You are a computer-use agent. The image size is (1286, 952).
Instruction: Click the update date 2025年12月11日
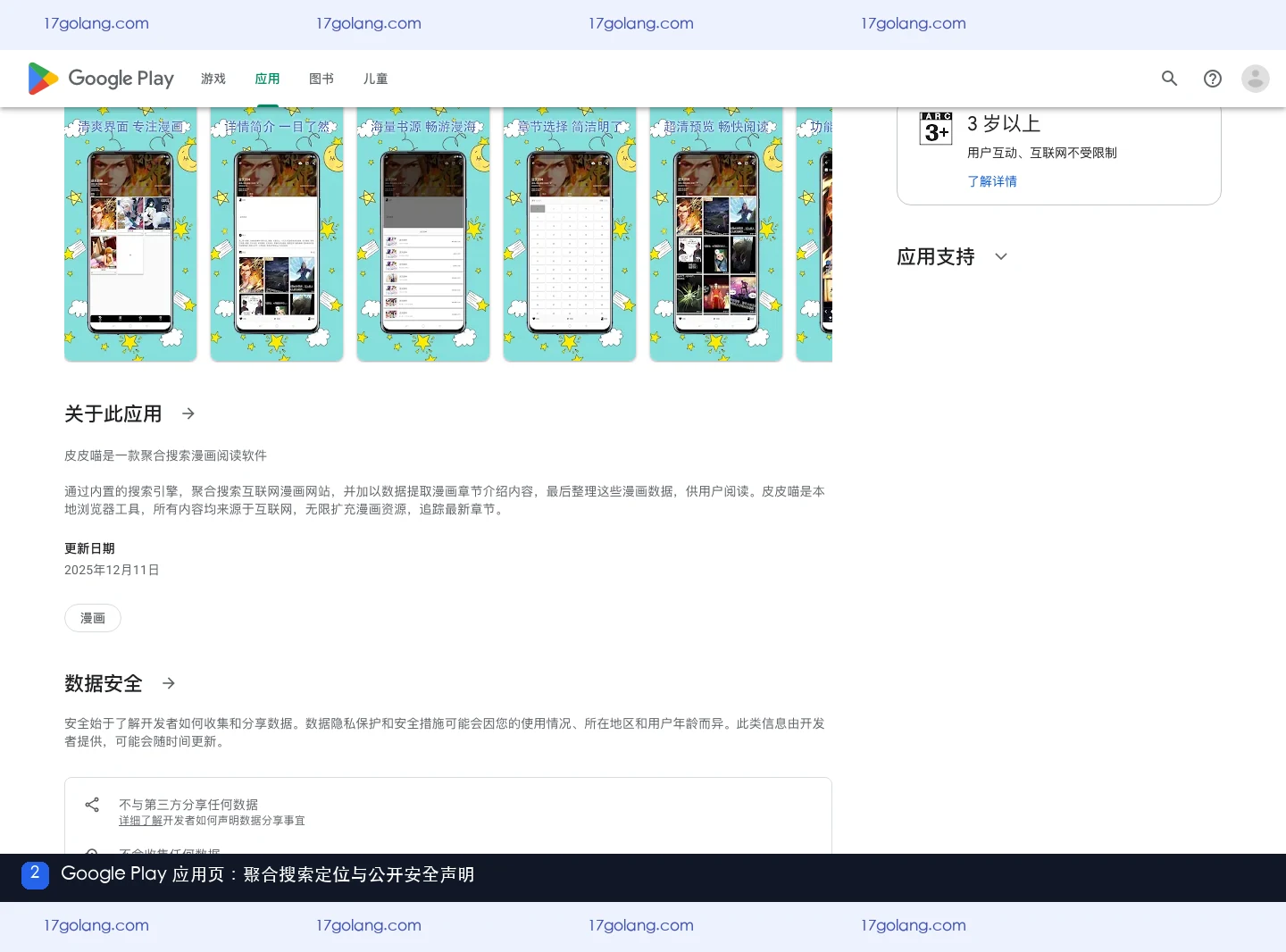click(112, 570)
